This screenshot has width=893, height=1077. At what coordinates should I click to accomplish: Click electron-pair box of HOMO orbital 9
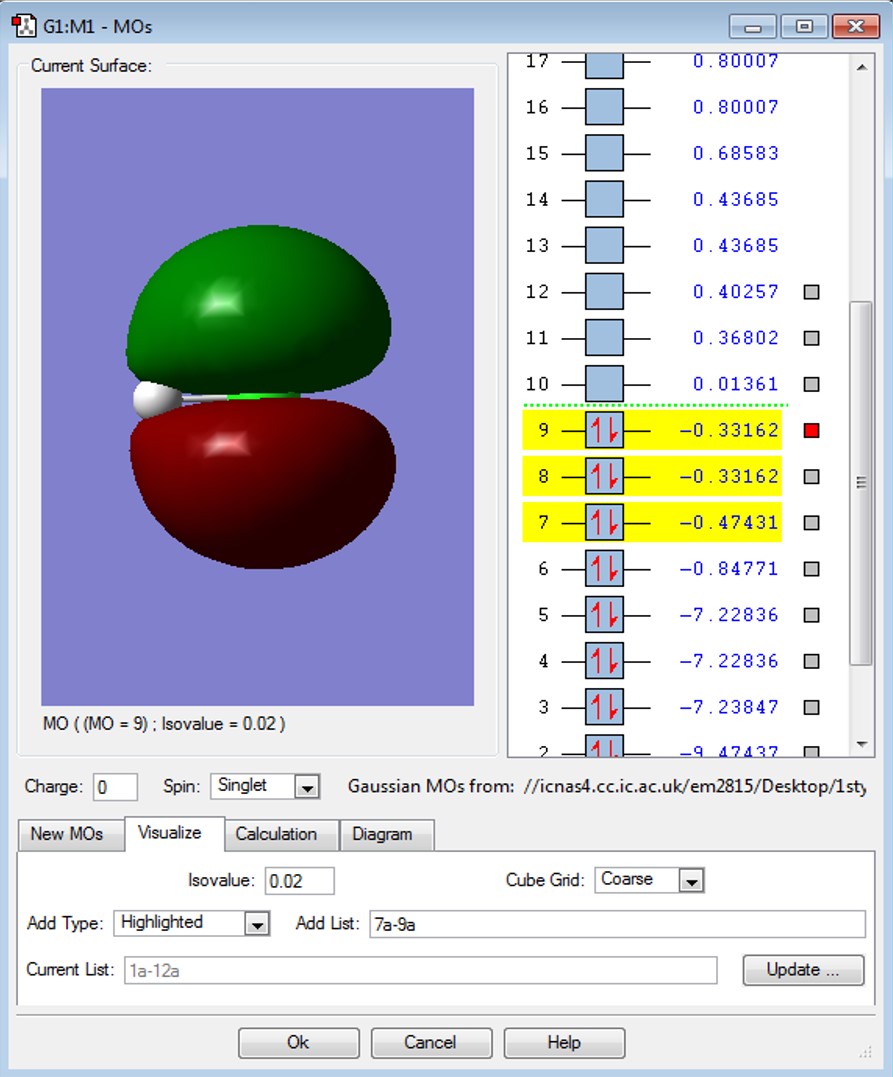tap(604, 430)
